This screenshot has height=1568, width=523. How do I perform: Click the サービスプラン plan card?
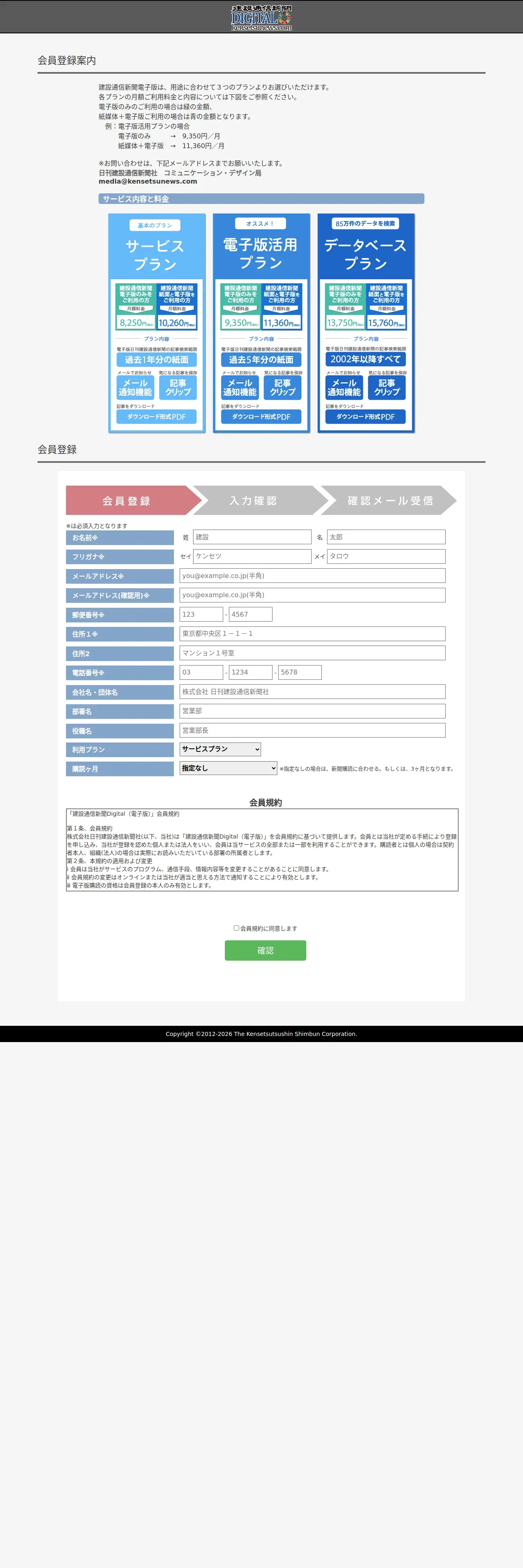coord(157,323)
